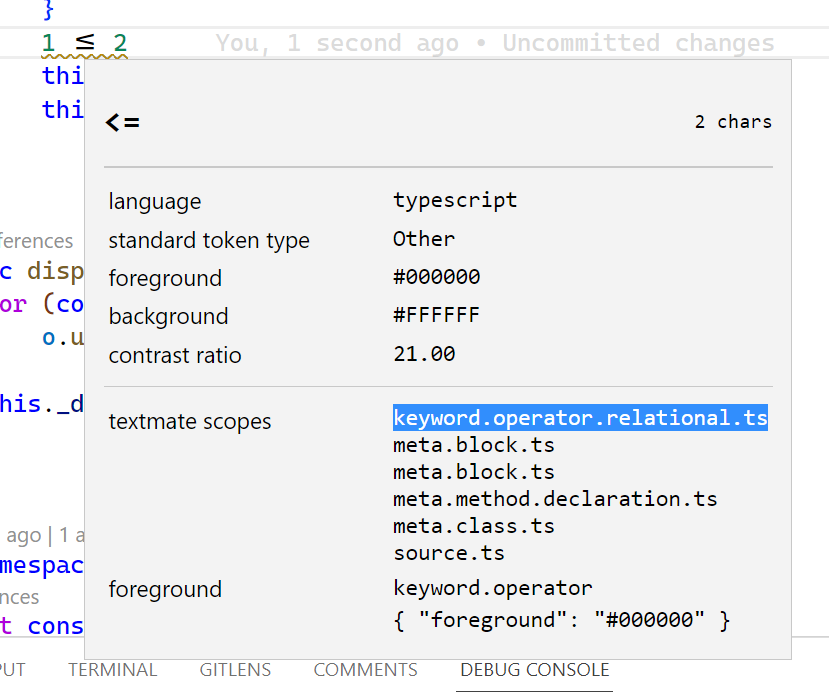Image resolution: width=829 pixels, height=692 pixels.
Task: Click the number 2 in the editor line
Action: pyautogui.click(x=121, y=43)
